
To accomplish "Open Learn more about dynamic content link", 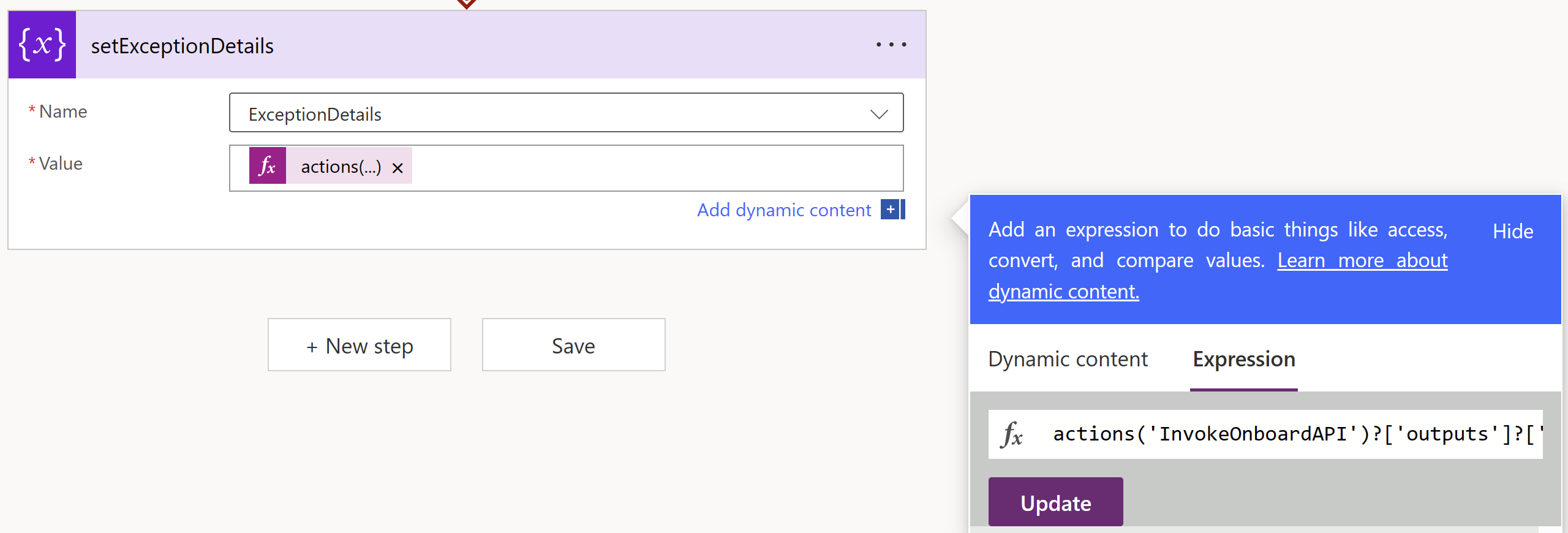I will tap(1362, 261).
